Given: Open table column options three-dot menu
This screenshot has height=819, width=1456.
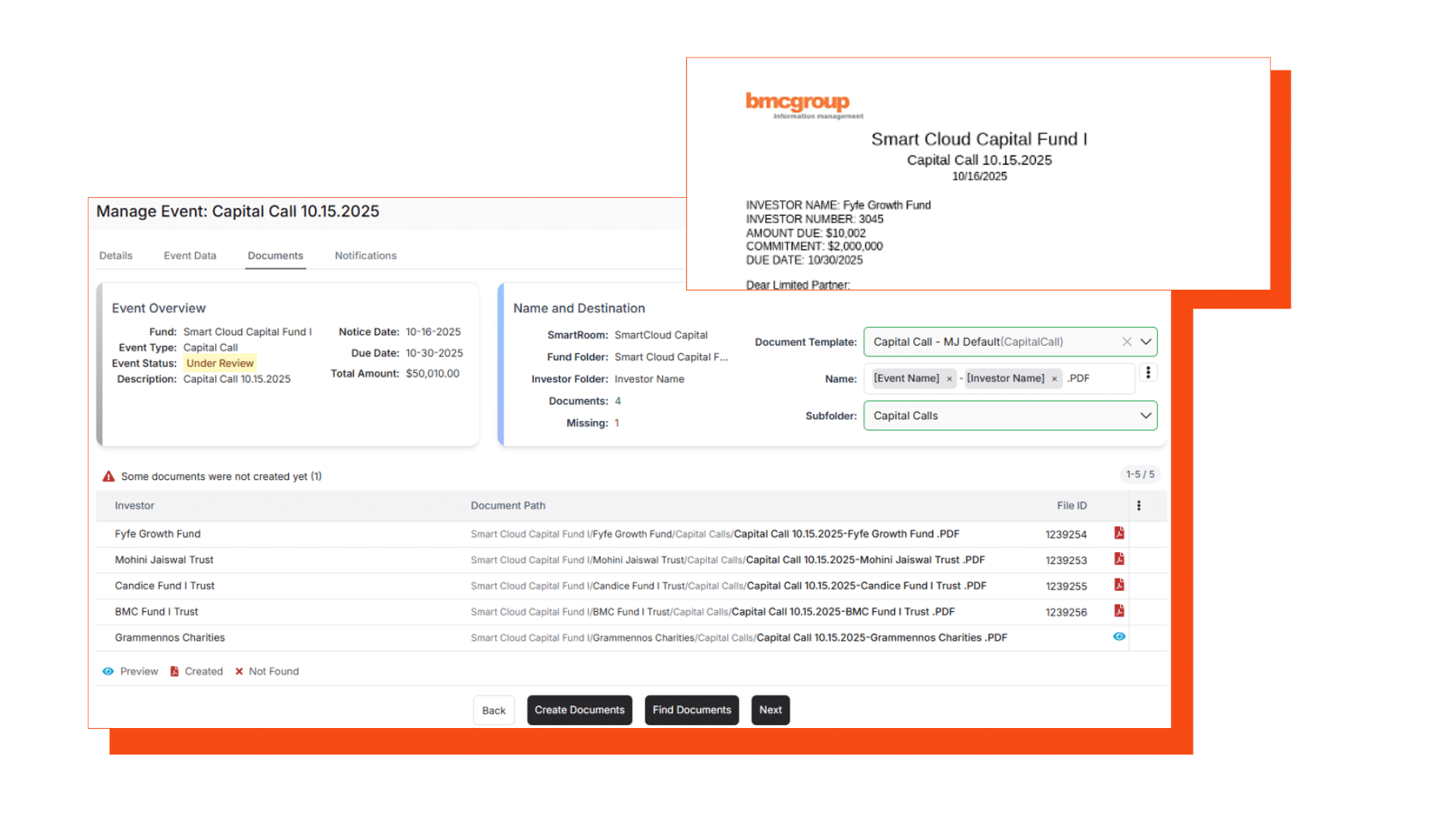Looking at the screenshot, I should [x=1138, y=506].
